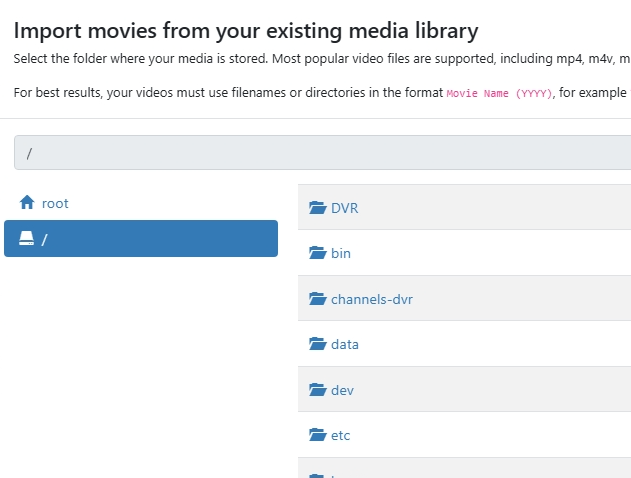Browse into the channels-dvr folder

[372, 299]
